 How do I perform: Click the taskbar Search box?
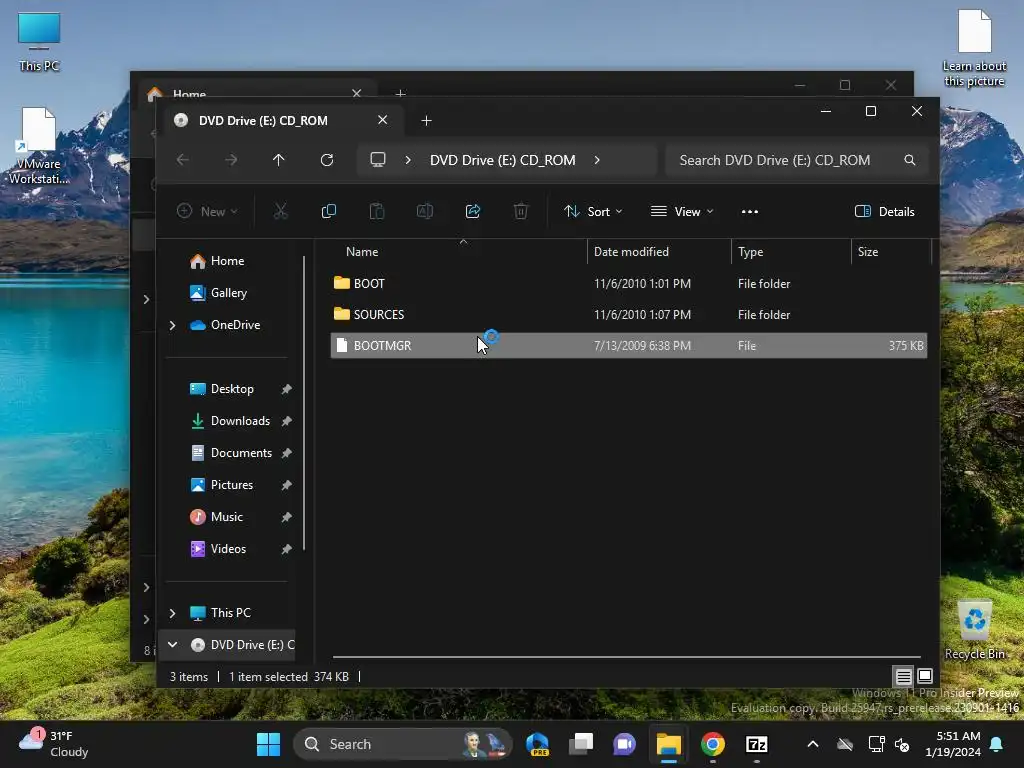click(403, 744)
